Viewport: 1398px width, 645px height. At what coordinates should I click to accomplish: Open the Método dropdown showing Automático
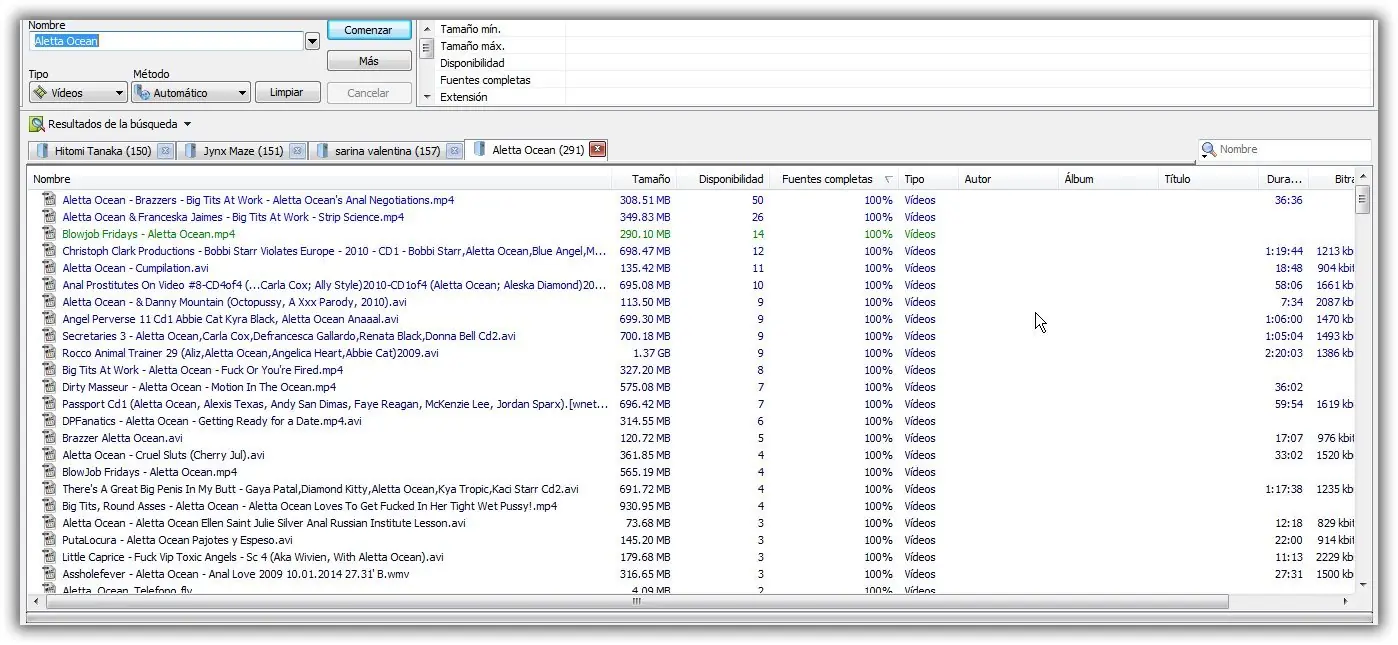click(190, 92)
